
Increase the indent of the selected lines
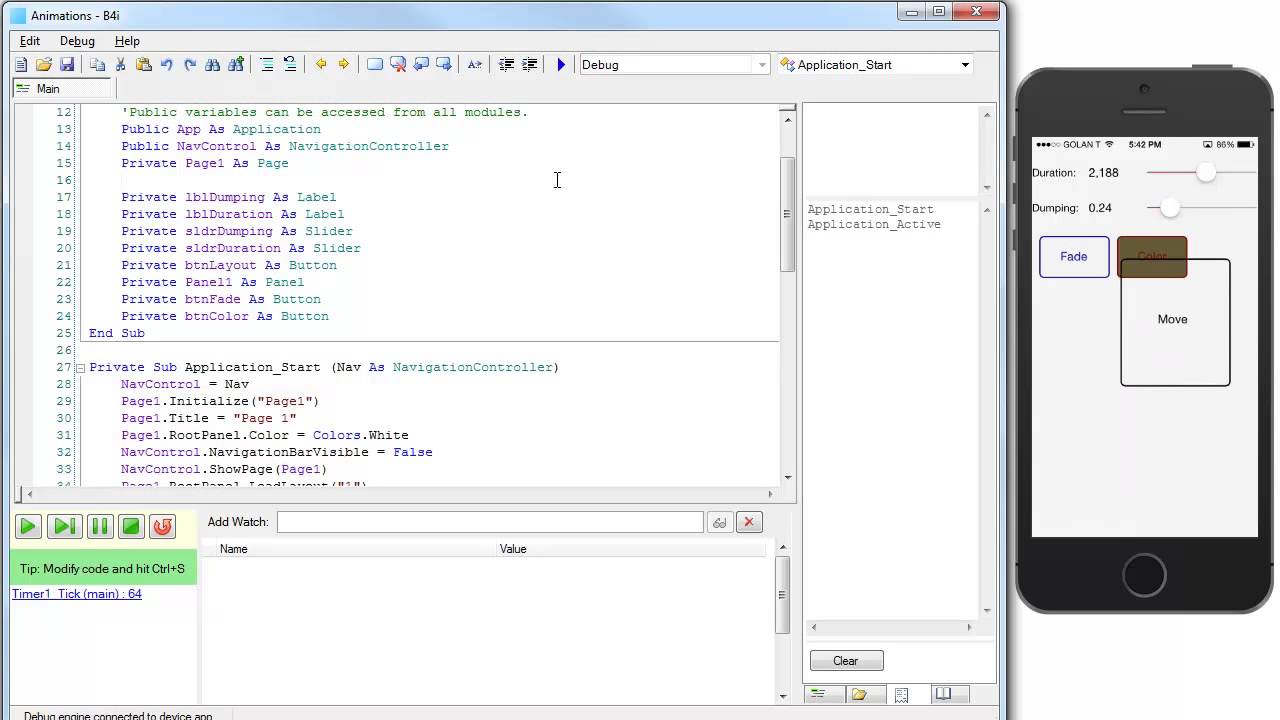coord(529,64)
